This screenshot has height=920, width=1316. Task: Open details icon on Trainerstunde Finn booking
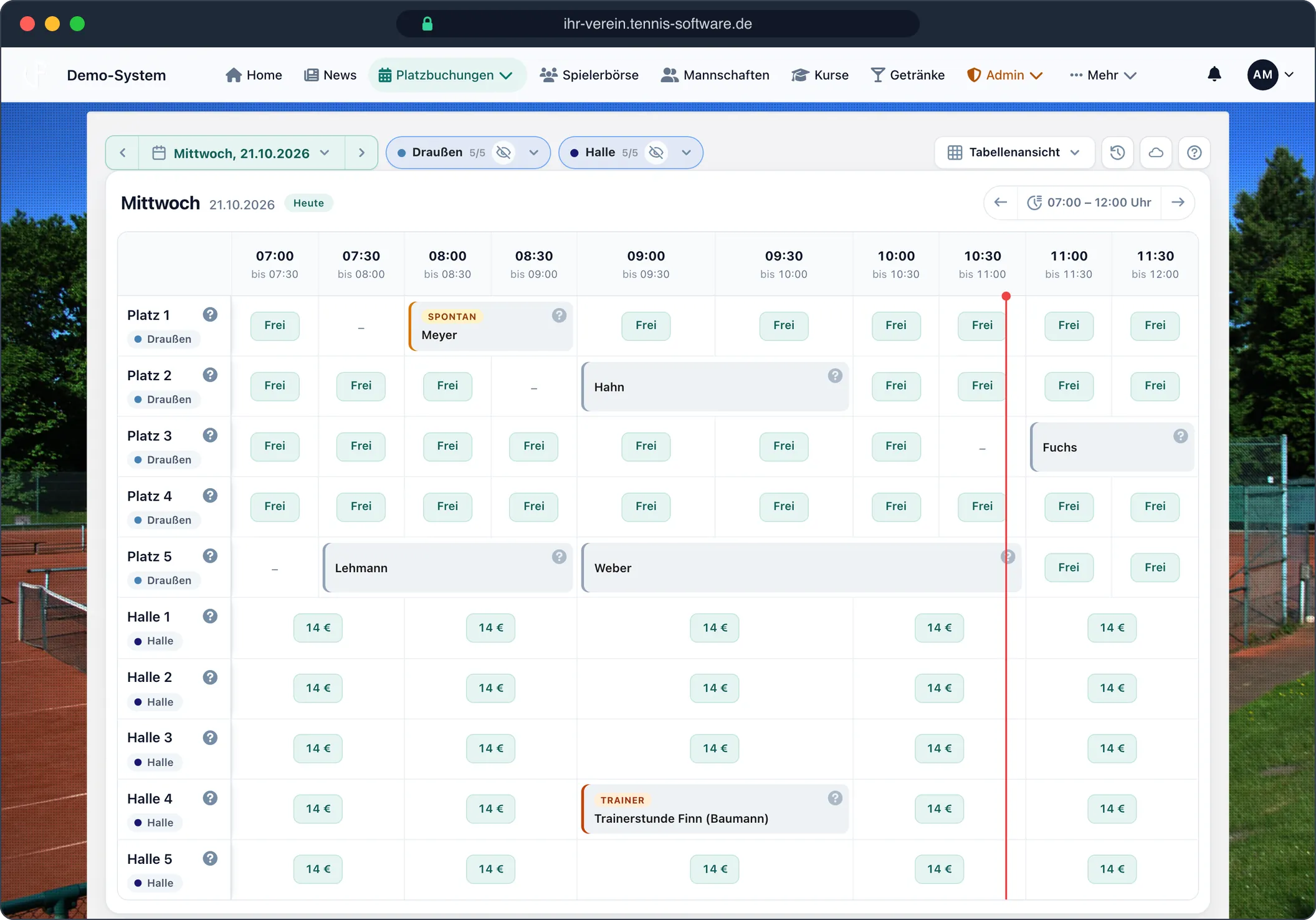[835, 798]
